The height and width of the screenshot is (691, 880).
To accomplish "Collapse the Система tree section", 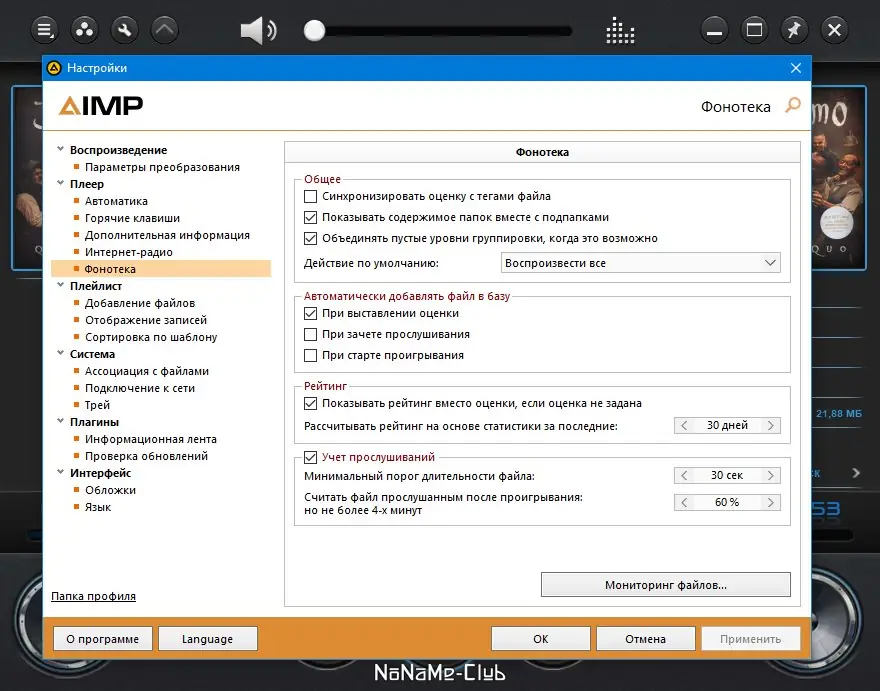I will (60, 353).
